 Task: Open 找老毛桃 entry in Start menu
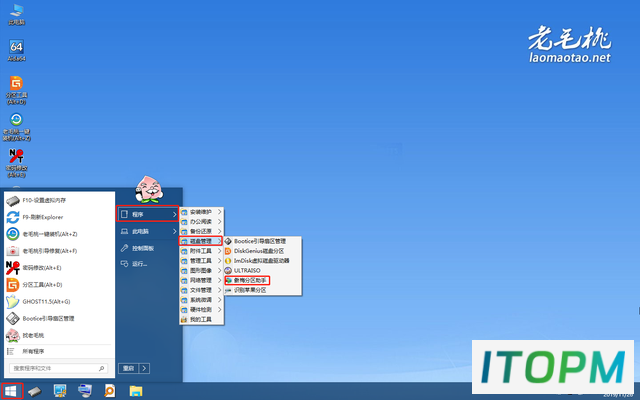59,335
